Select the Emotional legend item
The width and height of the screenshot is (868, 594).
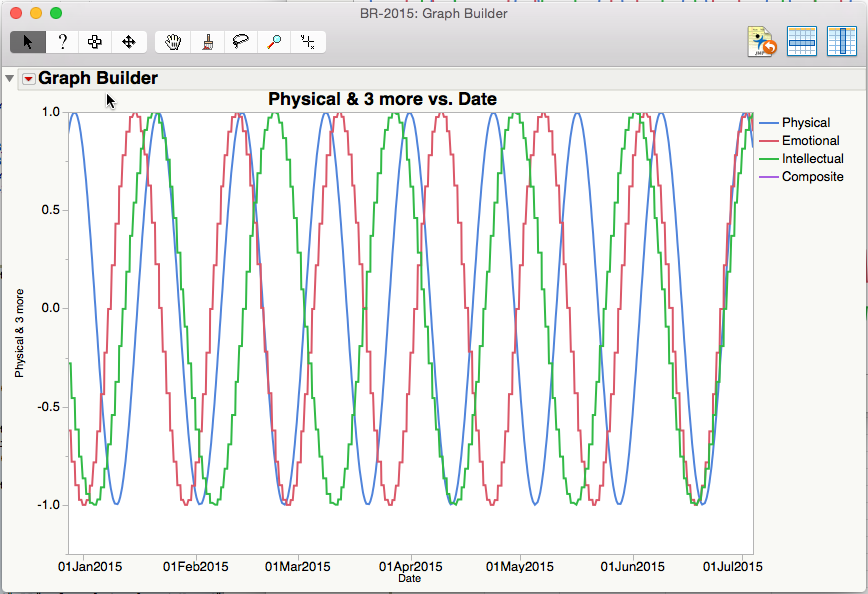coord(810,141)
